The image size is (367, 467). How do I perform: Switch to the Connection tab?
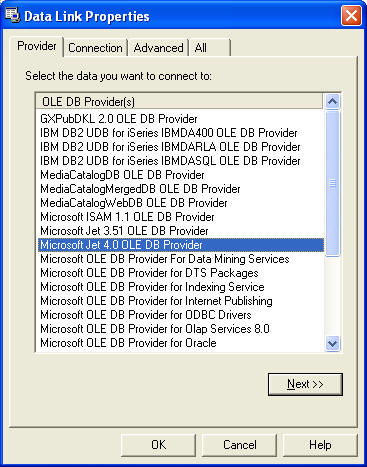click(x=95, y=48)
